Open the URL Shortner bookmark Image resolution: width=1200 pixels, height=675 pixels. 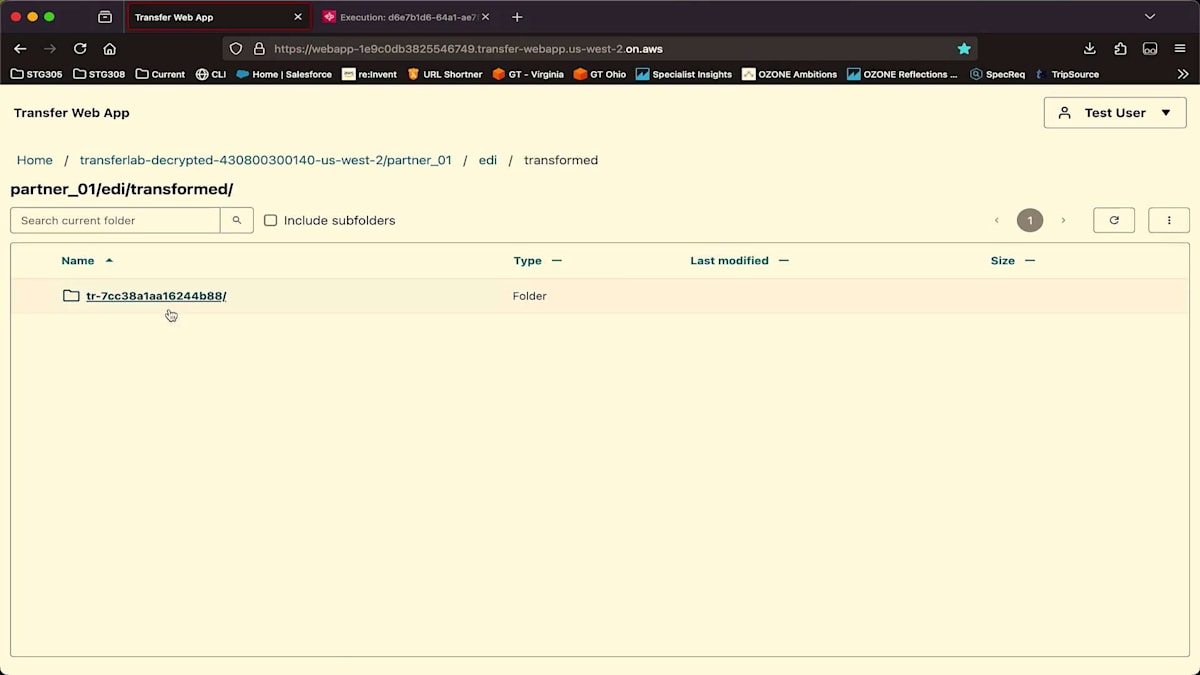445,74
